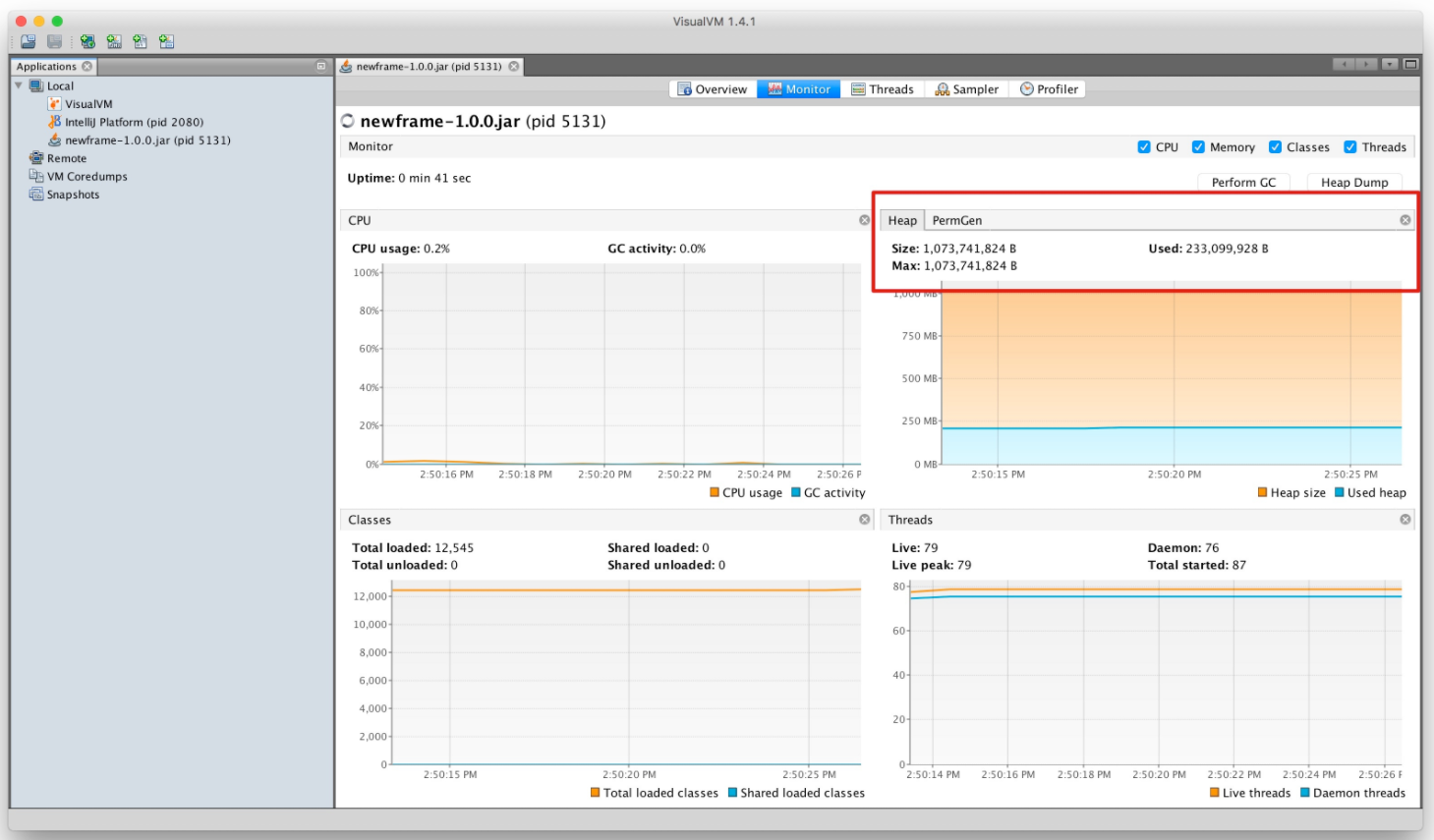Select VisualVM in the Applications tree

click(89, 104)
